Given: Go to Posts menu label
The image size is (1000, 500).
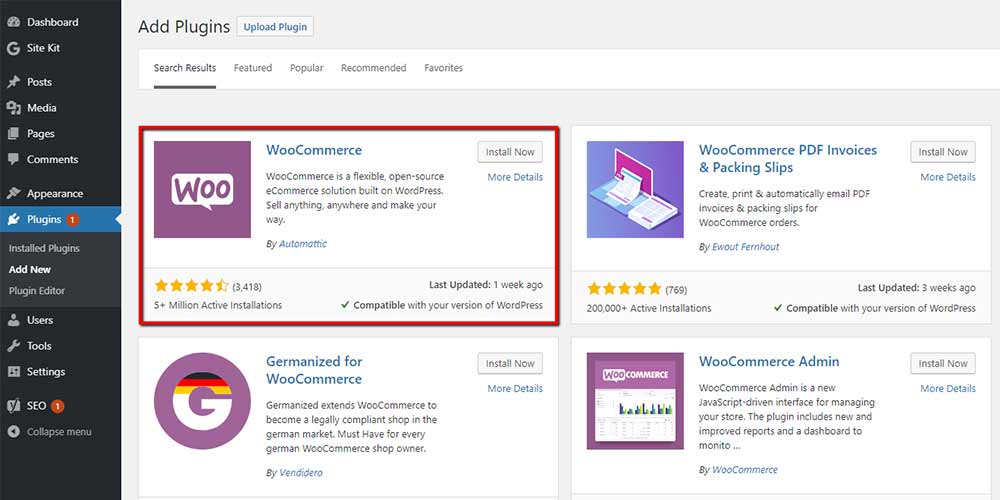Looking at the screenshot, I should coord(40,82).
